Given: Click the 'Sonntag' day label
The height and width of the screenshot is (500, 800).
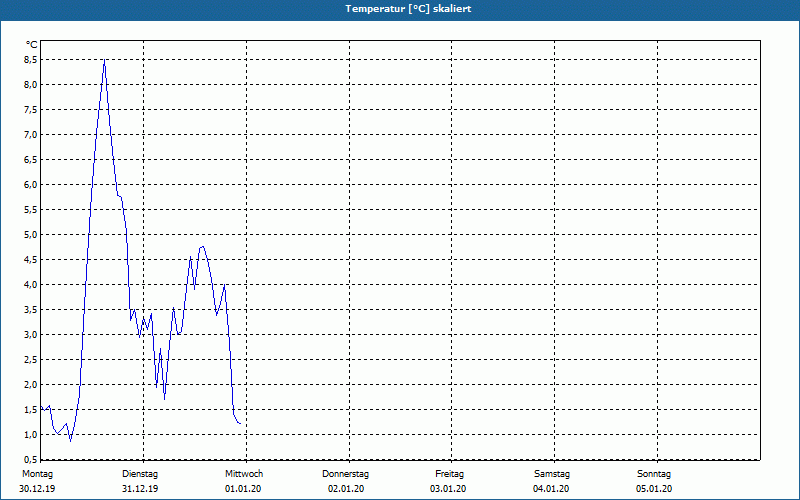Looking at the screenshot, I should point(654,474).
